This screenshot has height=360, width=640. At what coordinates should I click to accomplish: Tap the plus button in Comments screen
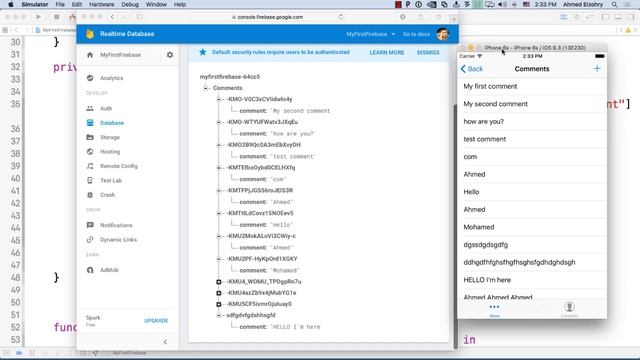(597, 69)
